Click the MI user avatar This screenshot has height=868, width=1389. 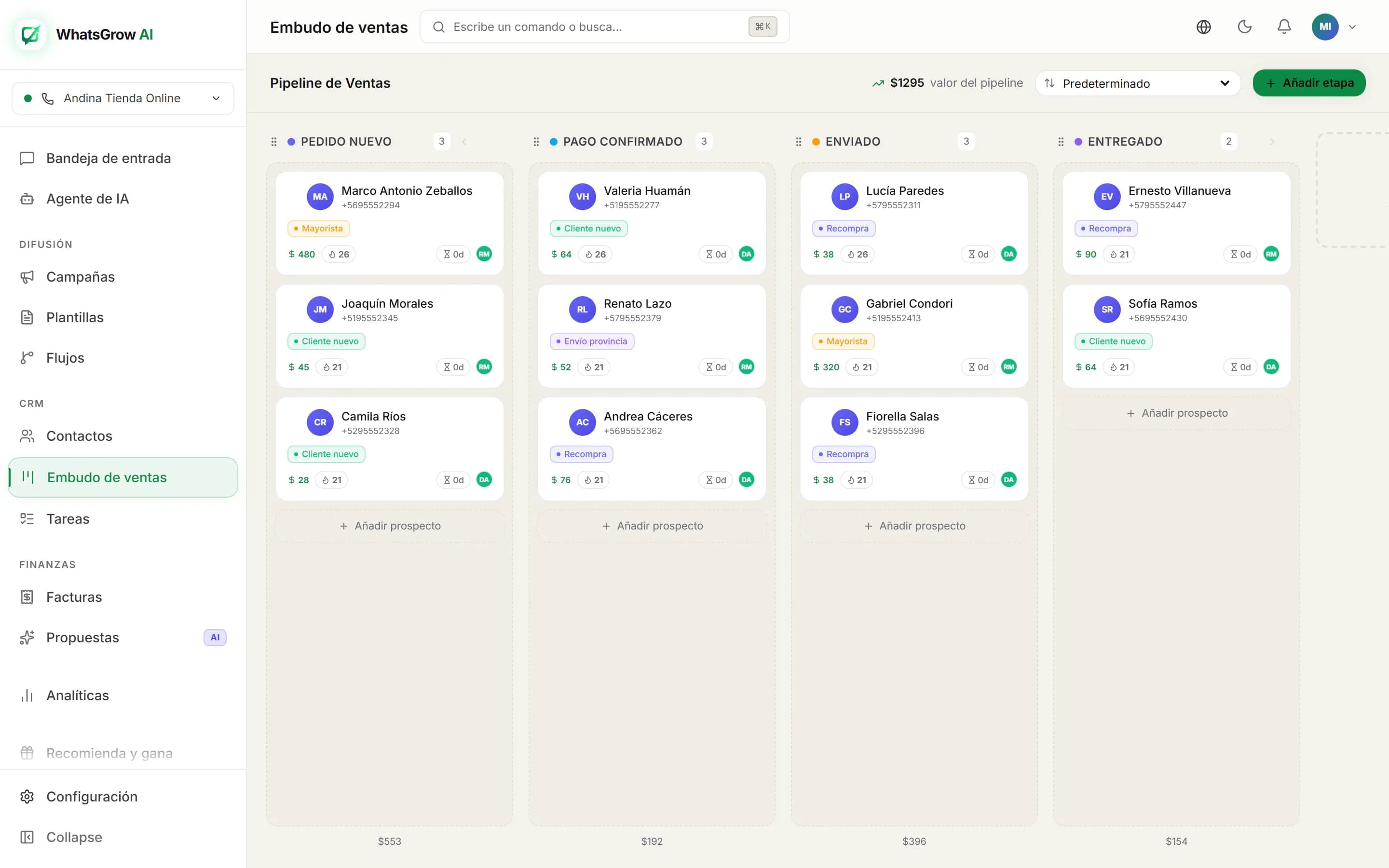click(1325, 27)
